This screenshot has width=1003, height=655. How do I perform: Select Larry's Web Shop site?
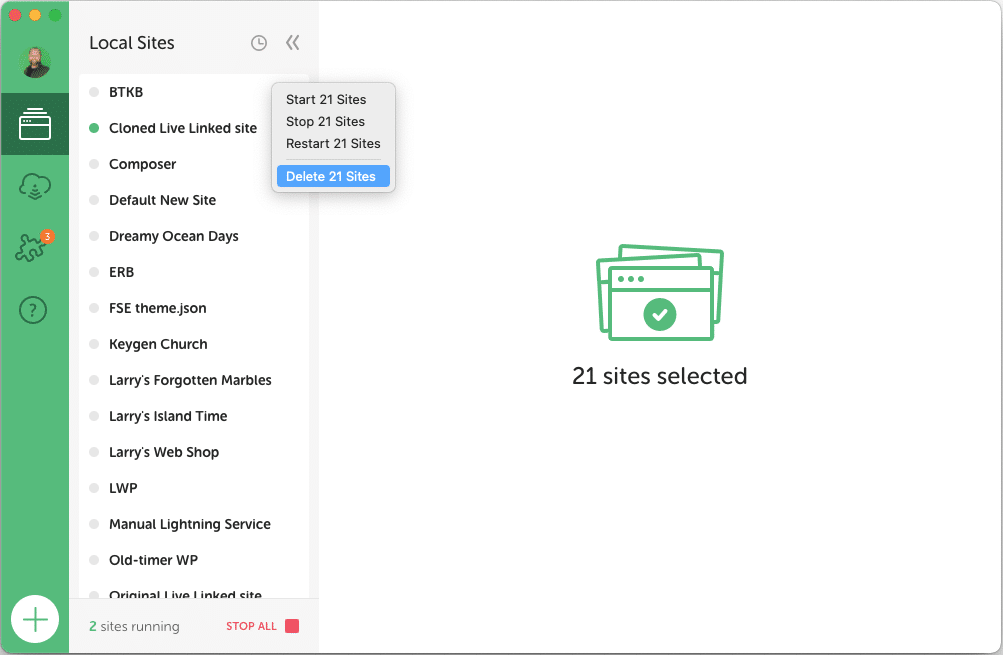[x=164, y=452]
